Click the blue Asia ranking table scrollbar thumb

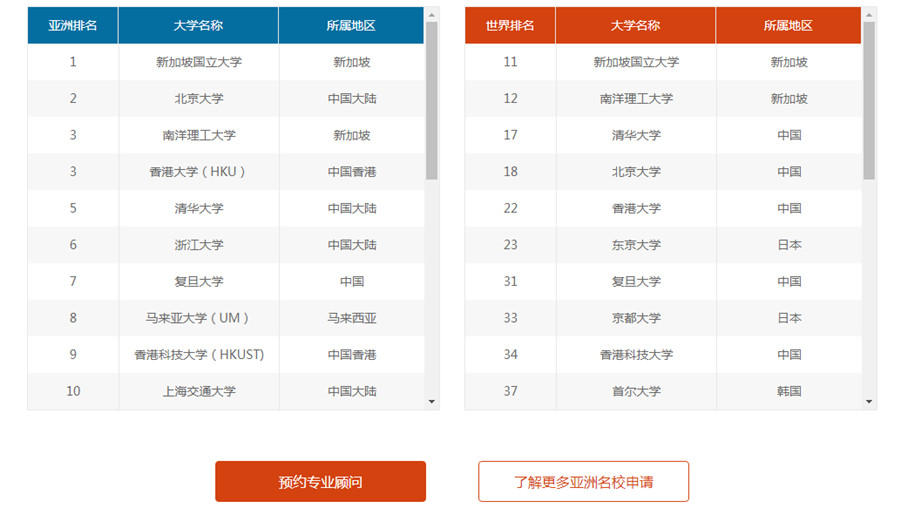click(x=432, y=100)
